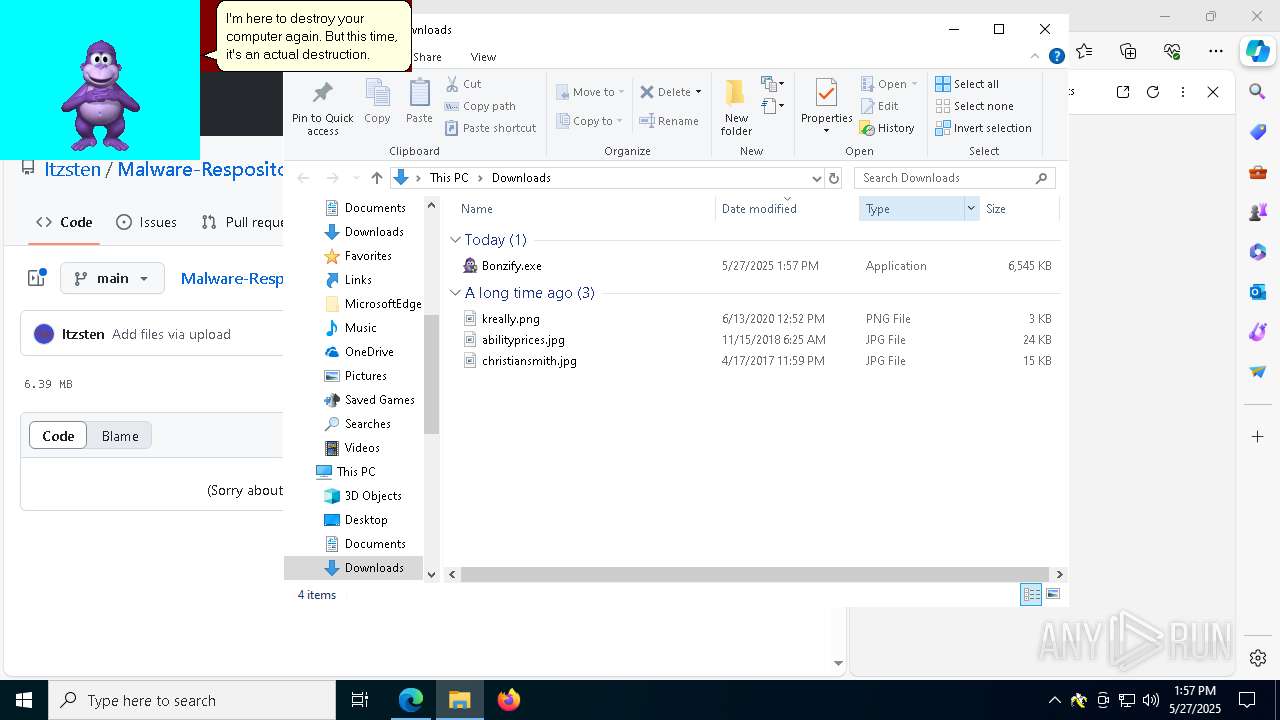Open Music in the navigation pane
Image resolution: width=1280 pixels, height=720 pixels.
pos(360,328)
